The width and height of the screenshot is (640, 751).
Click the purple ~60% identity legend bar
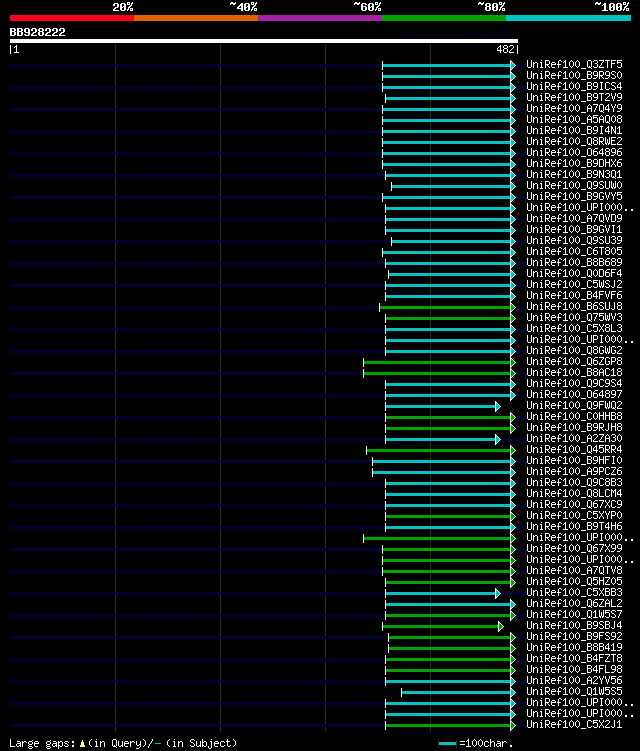[x=320, y=18]
